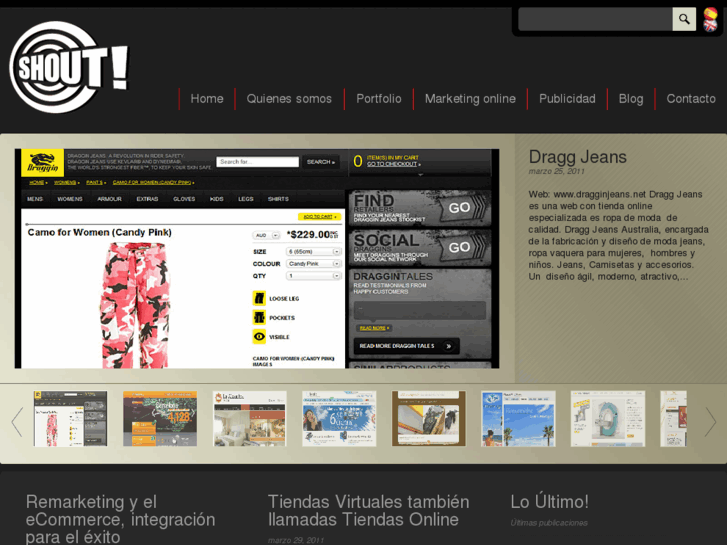This screenshot has height=545, width=727.
Task: Open Remarketing y el eCommerce article
Action: (121, 519)
